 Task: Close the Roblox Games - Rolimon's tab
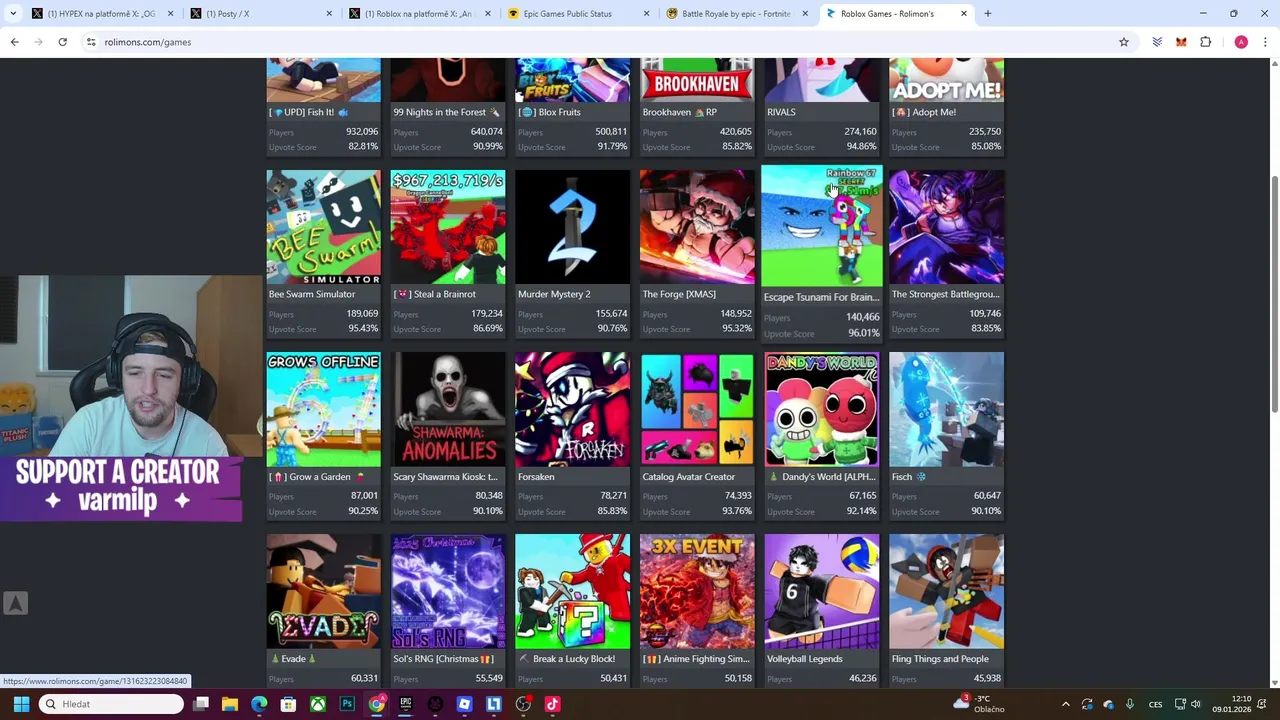click(964, 14)
